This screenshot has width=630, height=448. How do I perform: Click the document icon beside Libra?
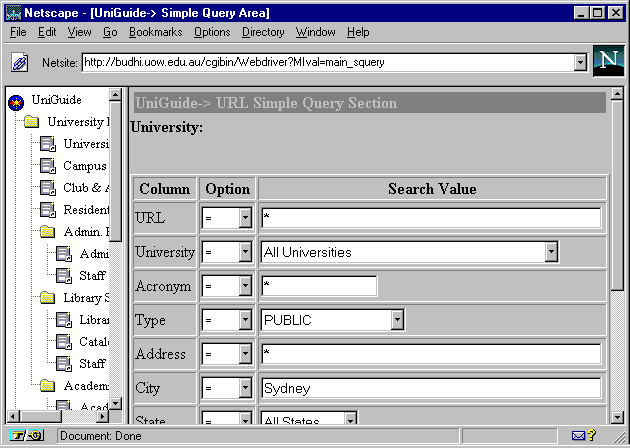tap(63, 319)
